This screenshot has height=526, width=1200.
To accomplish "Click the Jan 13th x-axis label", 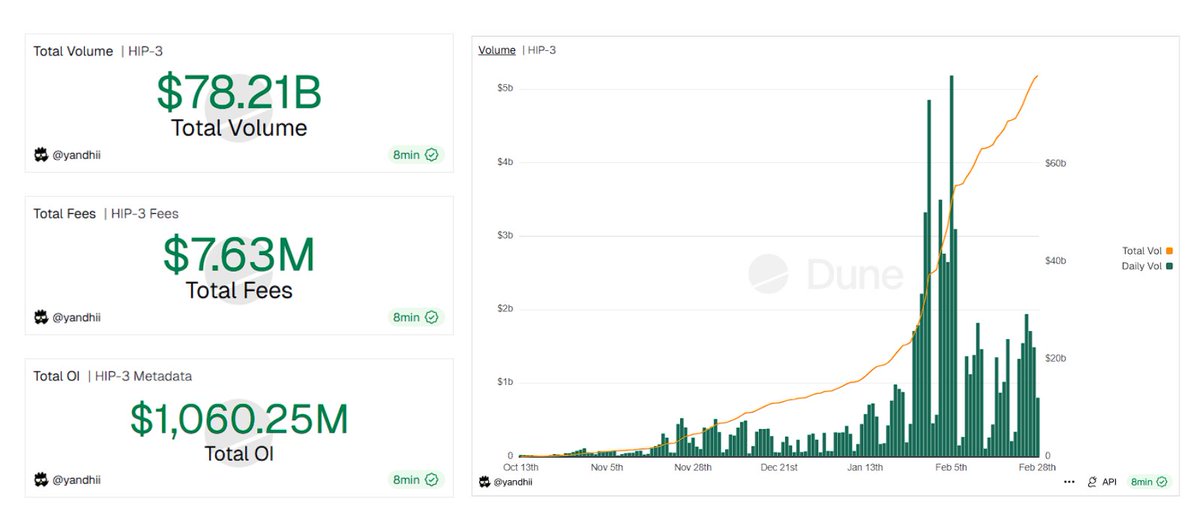I will [x=866, y=467].
